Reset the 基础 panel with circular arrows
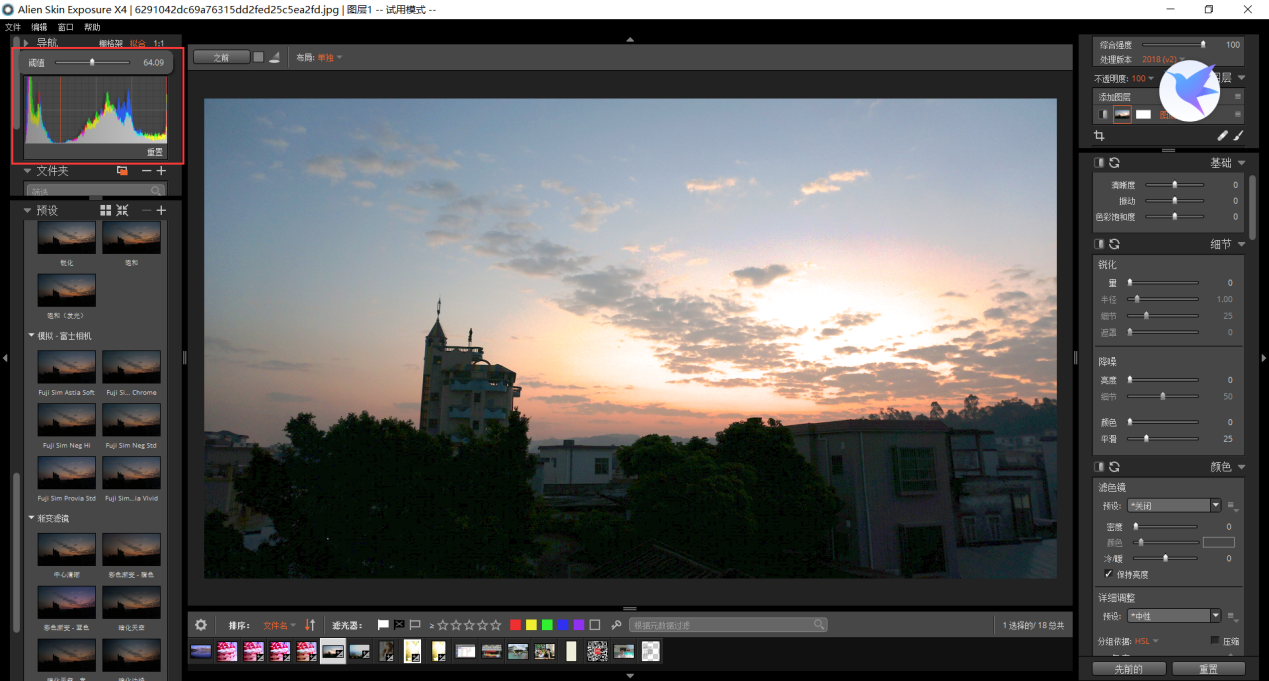Image resolution: width=1269 pixels, height=681 pixels. (x=1114, y=162)
